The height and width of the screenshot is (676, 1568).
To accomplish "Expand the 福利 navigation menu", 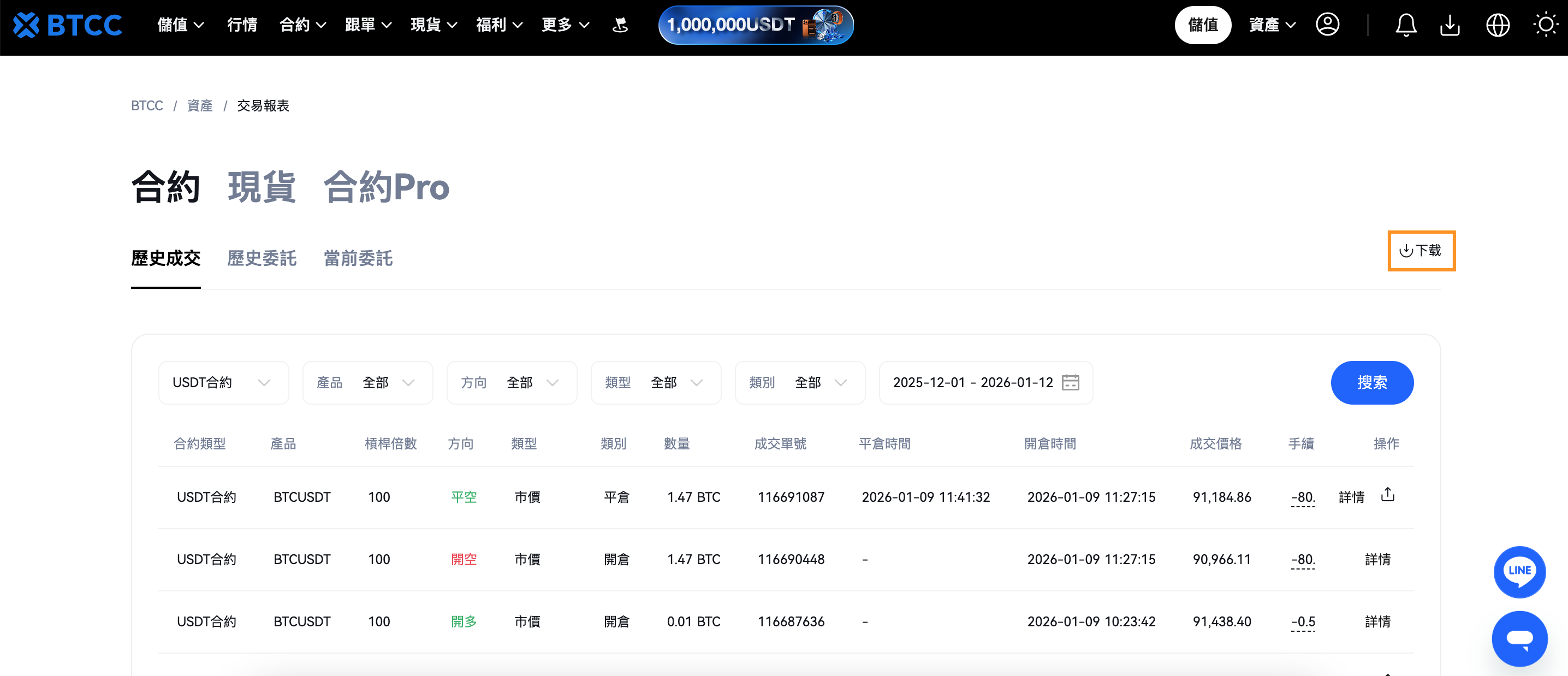I will point(500,25).
